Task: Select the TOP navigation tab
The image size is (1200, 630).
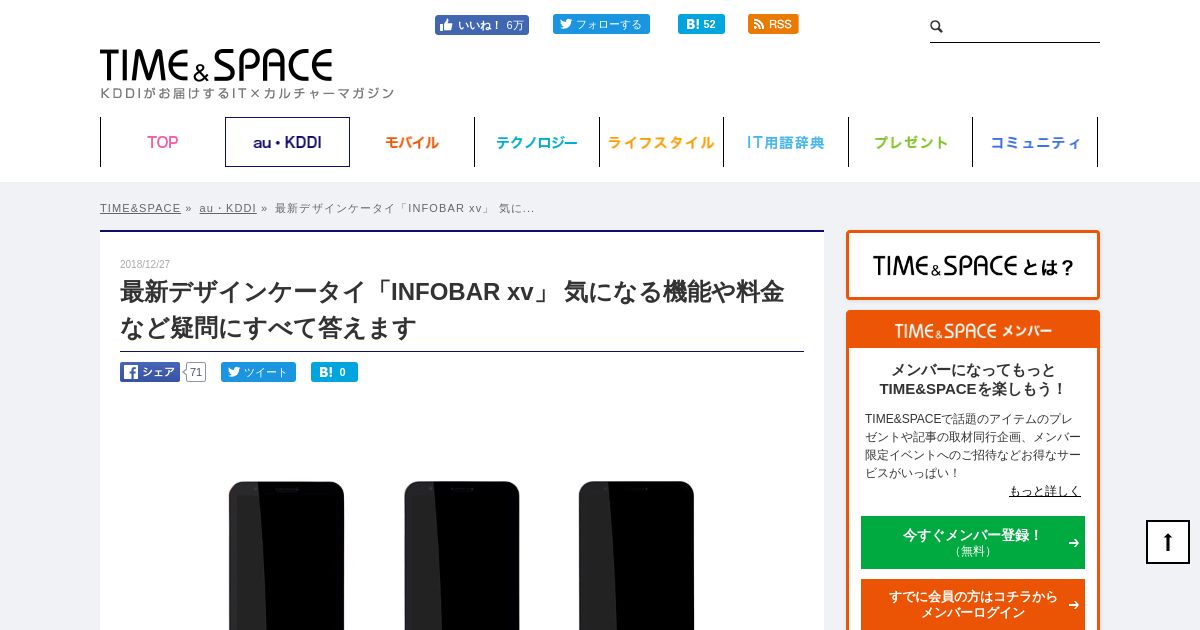Action: pos(163,142)
